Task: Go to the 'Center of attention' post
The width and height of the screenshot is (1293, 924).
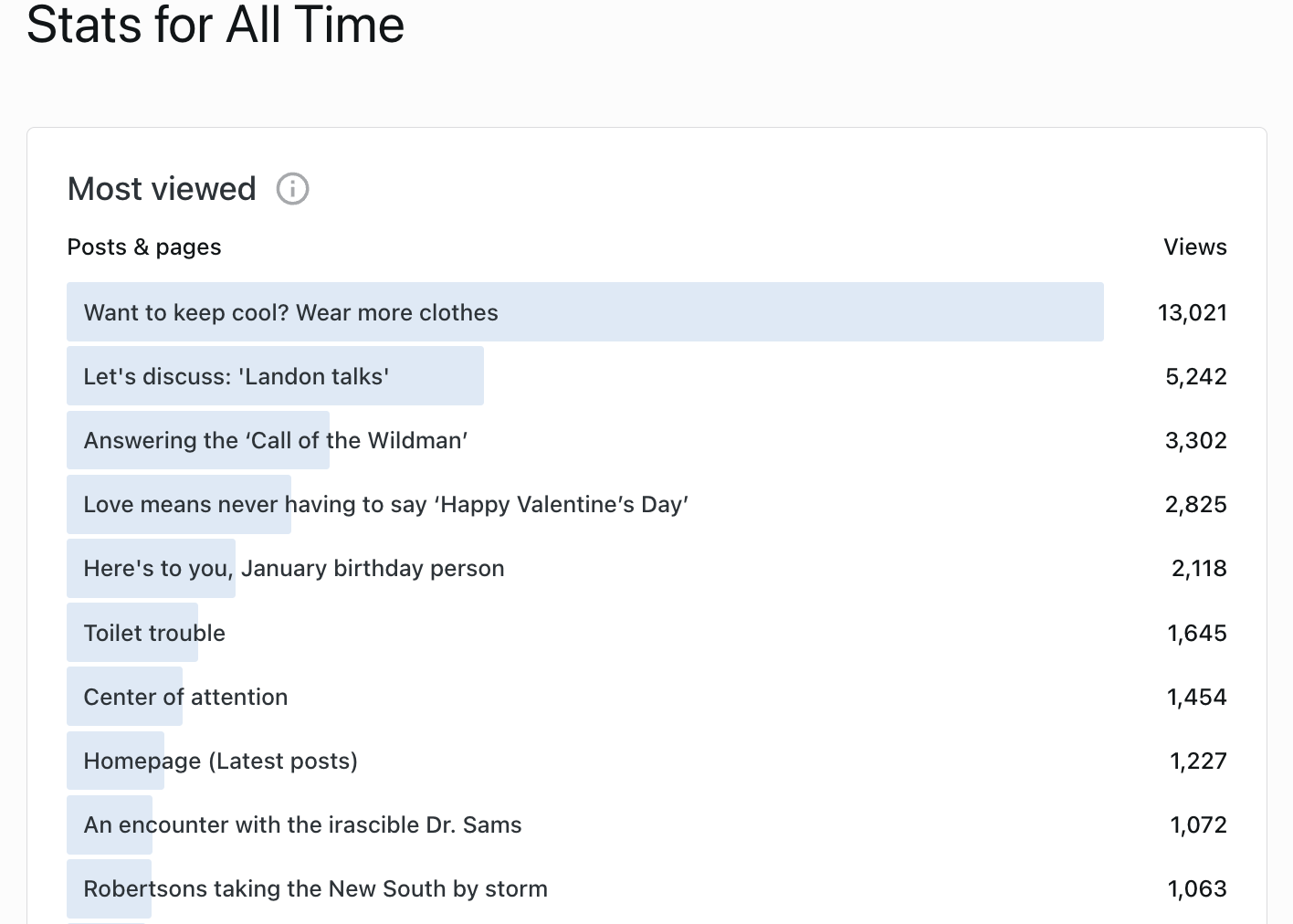Action: click(x=185, y=698)
